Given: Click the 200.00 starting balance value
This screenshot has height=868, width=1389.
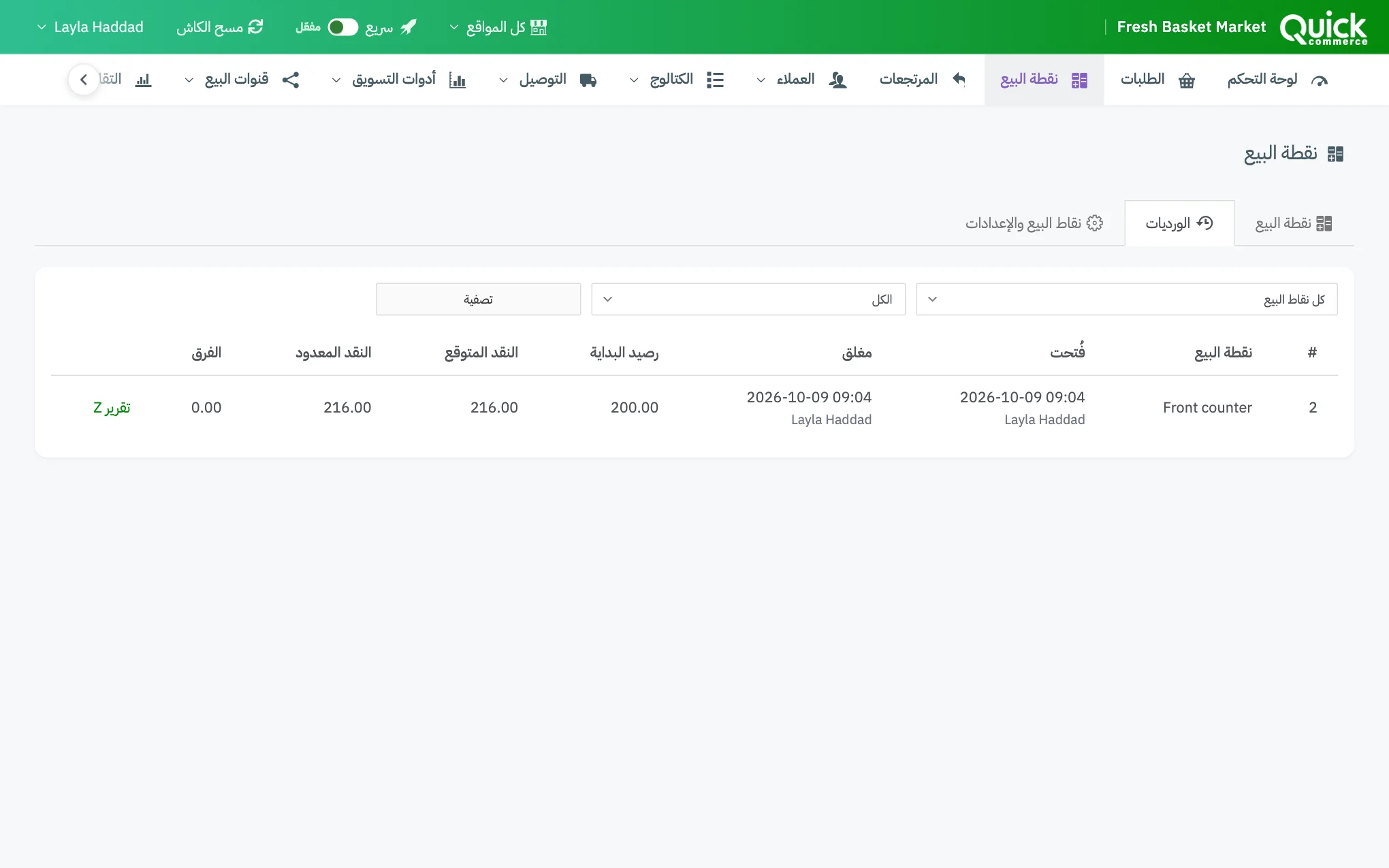Looking at the screenshot, I should [x=635, y=408].
